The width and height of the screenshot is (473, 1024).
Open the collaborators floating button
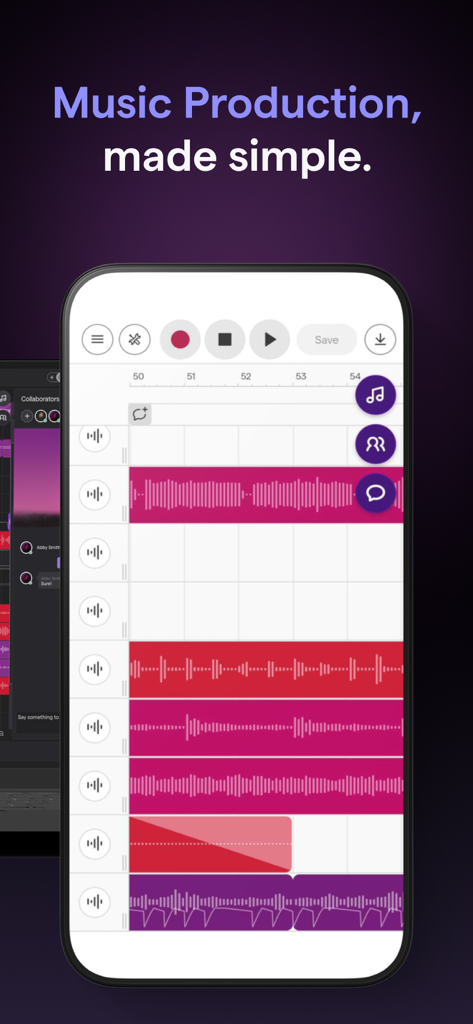click(x=376, y=444)
